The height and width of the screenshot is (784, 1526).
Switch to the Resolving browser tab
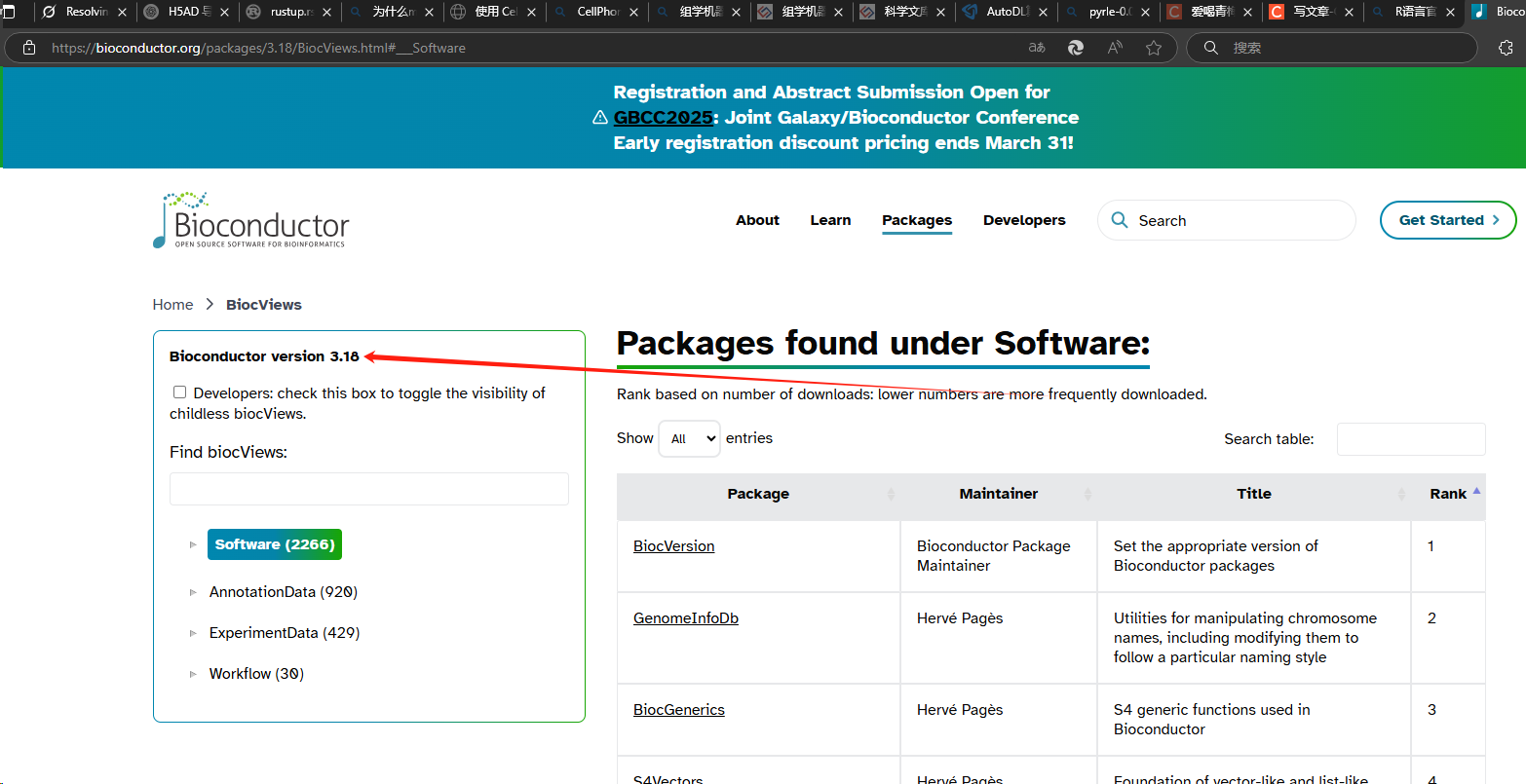85,13
